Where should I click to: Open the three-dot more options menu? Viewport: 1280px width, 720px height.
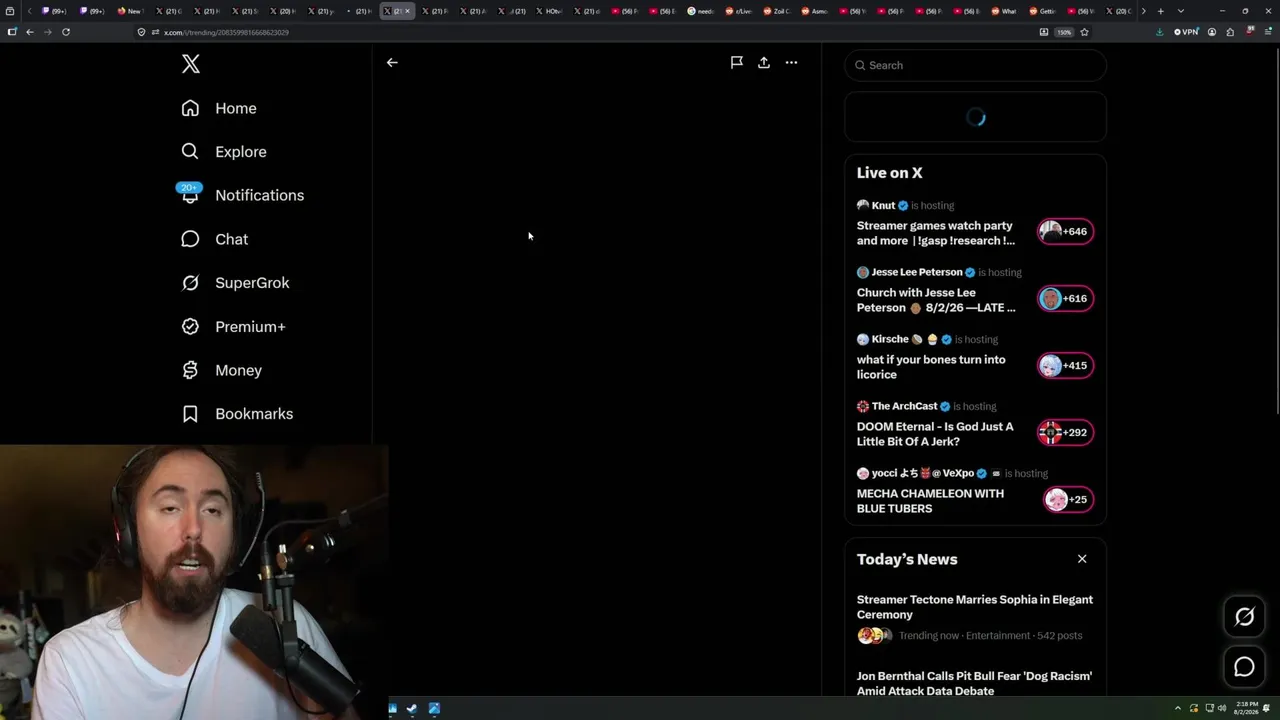tap(791, 62)
